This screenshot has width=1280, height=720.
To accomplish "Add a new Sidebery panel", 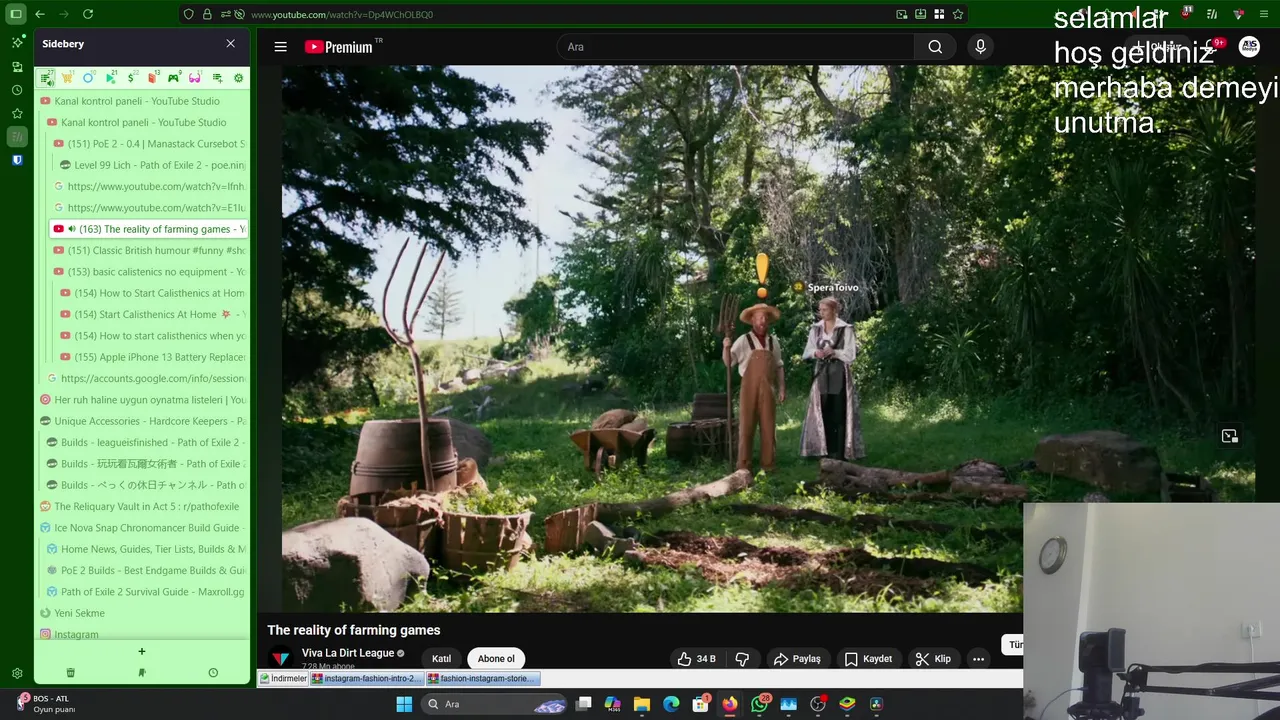I will (x=217, y=78).
